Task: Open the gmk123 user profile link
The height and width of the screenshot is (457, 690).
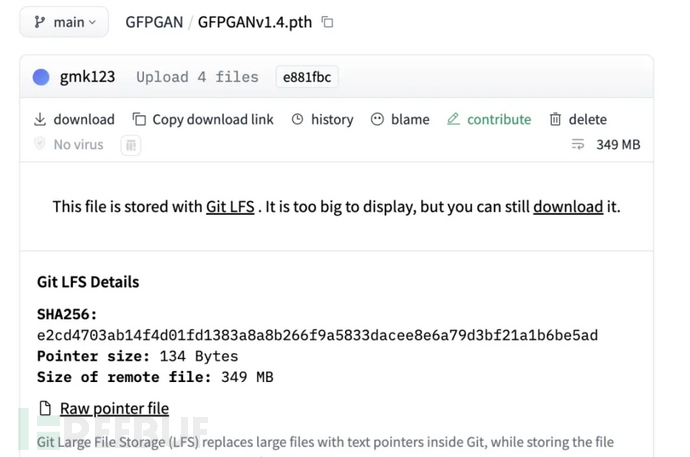Action: [x=89, y=77]
